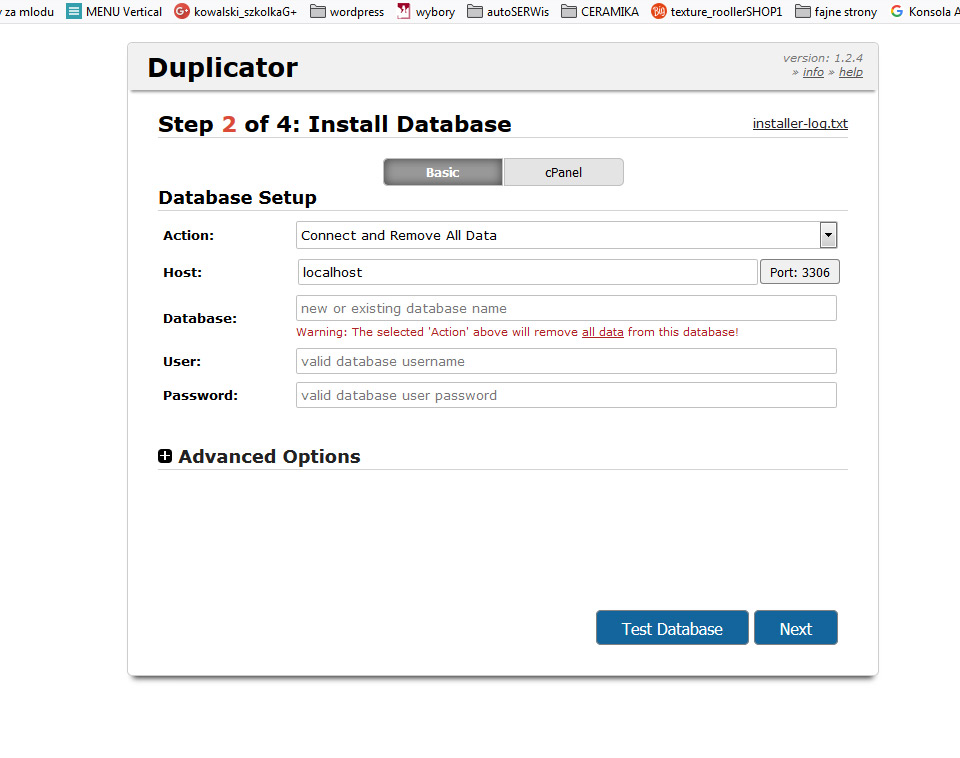Open the fajne strony bookmarks folder
This screenshot has width=960, height=758.
[836, 12]
